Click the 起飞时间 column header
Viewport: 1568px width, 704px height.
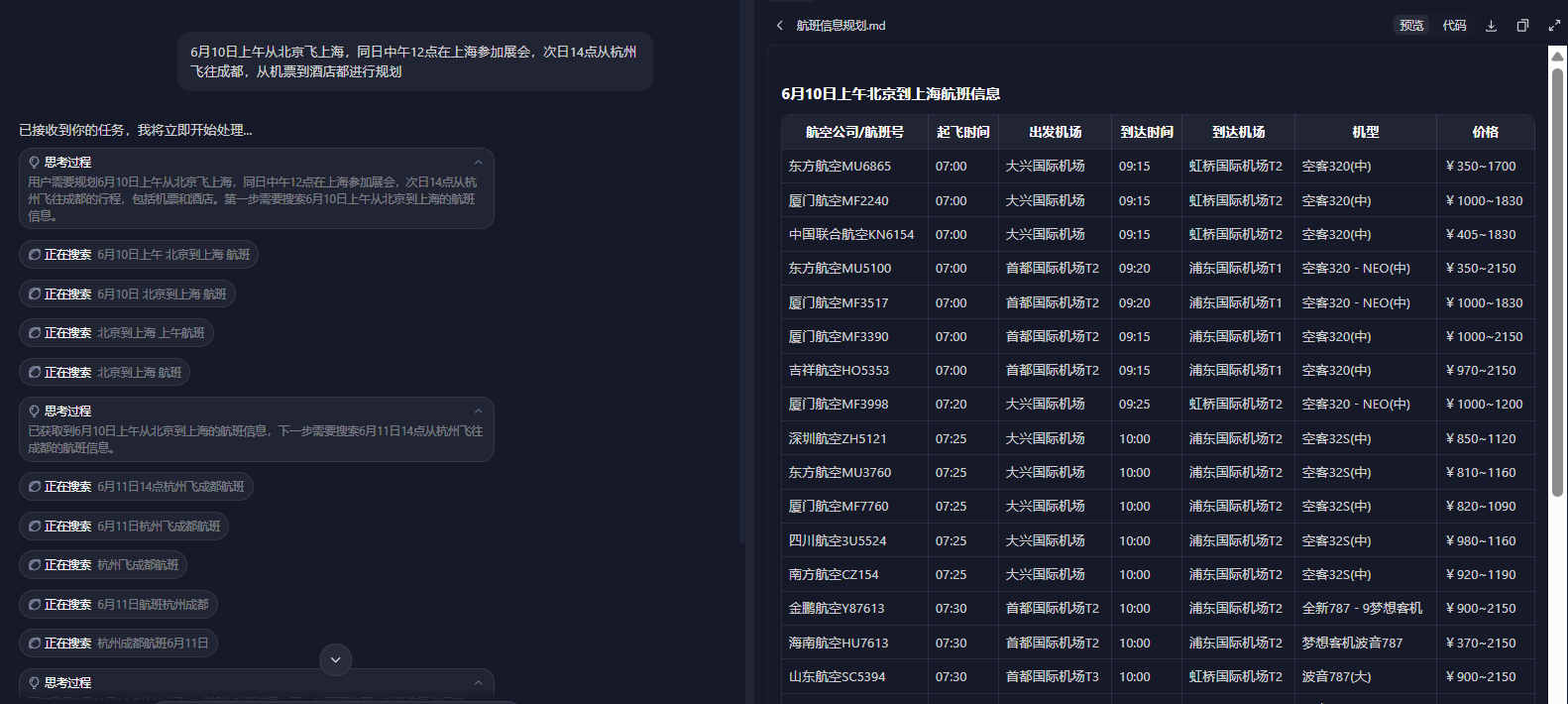coord(962,132)
